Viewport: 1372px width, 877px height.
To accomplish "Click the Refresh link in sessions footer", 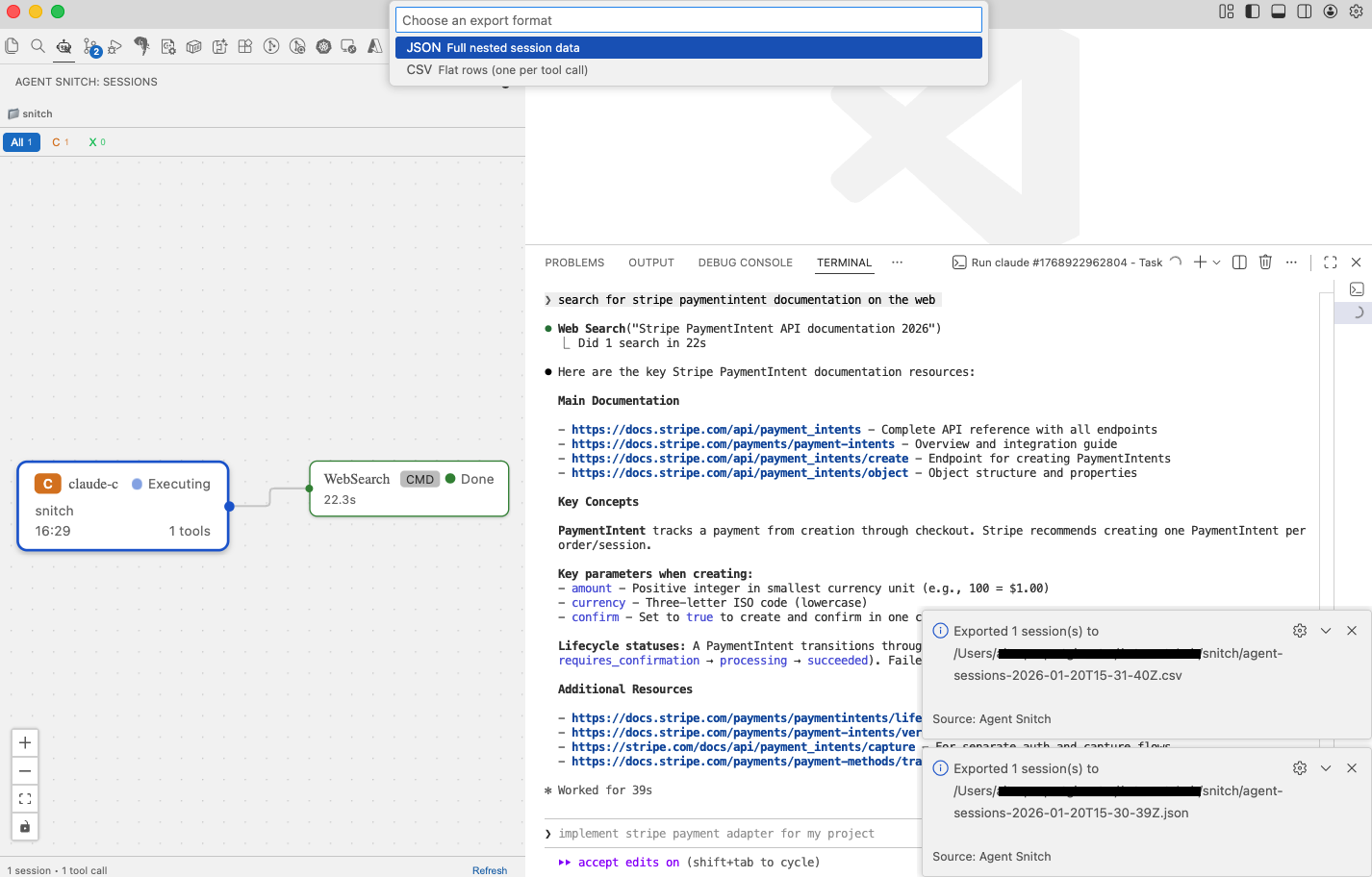I will 490,870.
